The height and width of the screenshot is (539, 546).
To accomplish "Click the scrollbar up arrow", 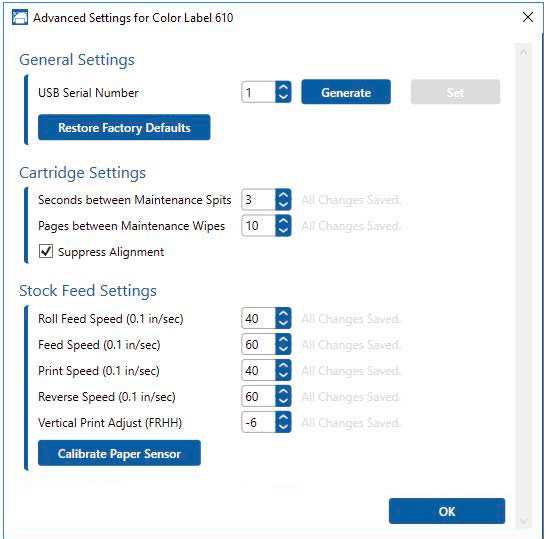I will pos(523,52).
